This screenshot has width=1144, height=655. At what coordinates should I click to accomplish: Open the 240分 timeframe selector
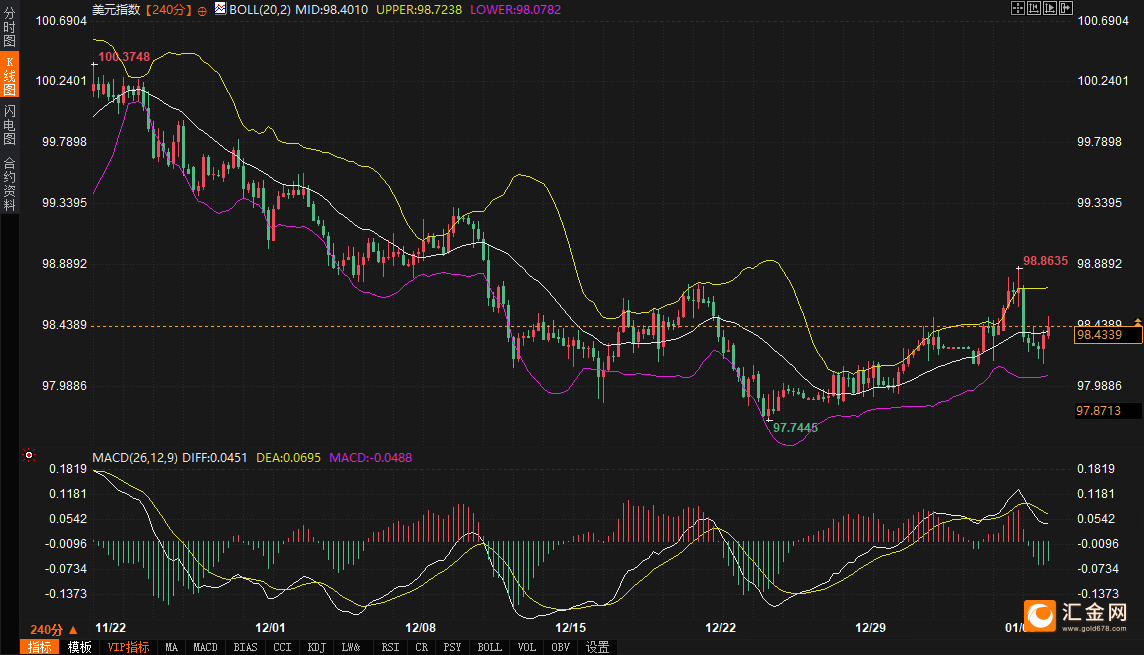click(53, 629)
